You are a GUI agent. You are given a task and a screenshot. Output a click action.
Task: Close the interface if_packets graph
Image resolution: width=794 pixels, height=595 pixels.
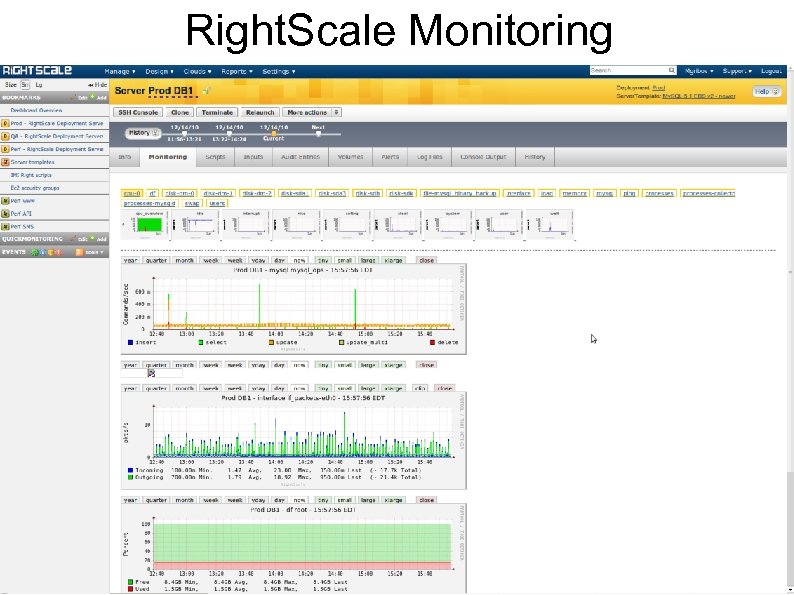[x=444, y=388]
